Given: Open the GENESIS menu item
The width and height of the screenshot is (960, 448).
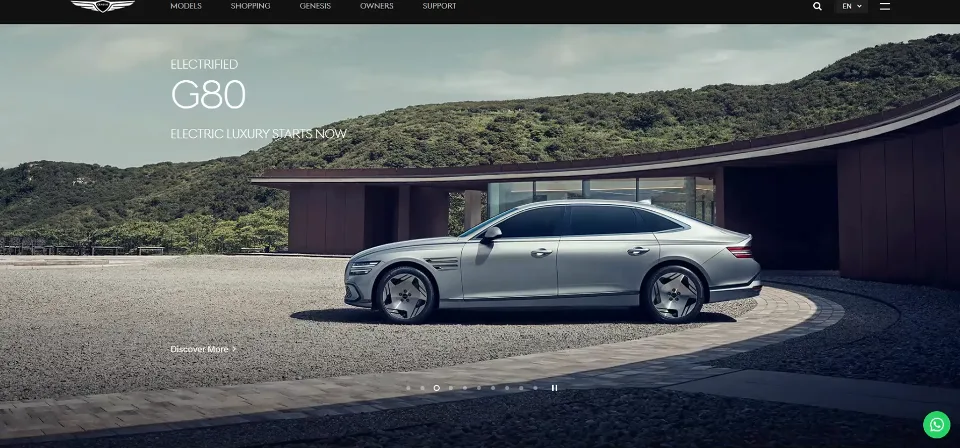Looking at the screenshot, I should [x=315, y=6].
